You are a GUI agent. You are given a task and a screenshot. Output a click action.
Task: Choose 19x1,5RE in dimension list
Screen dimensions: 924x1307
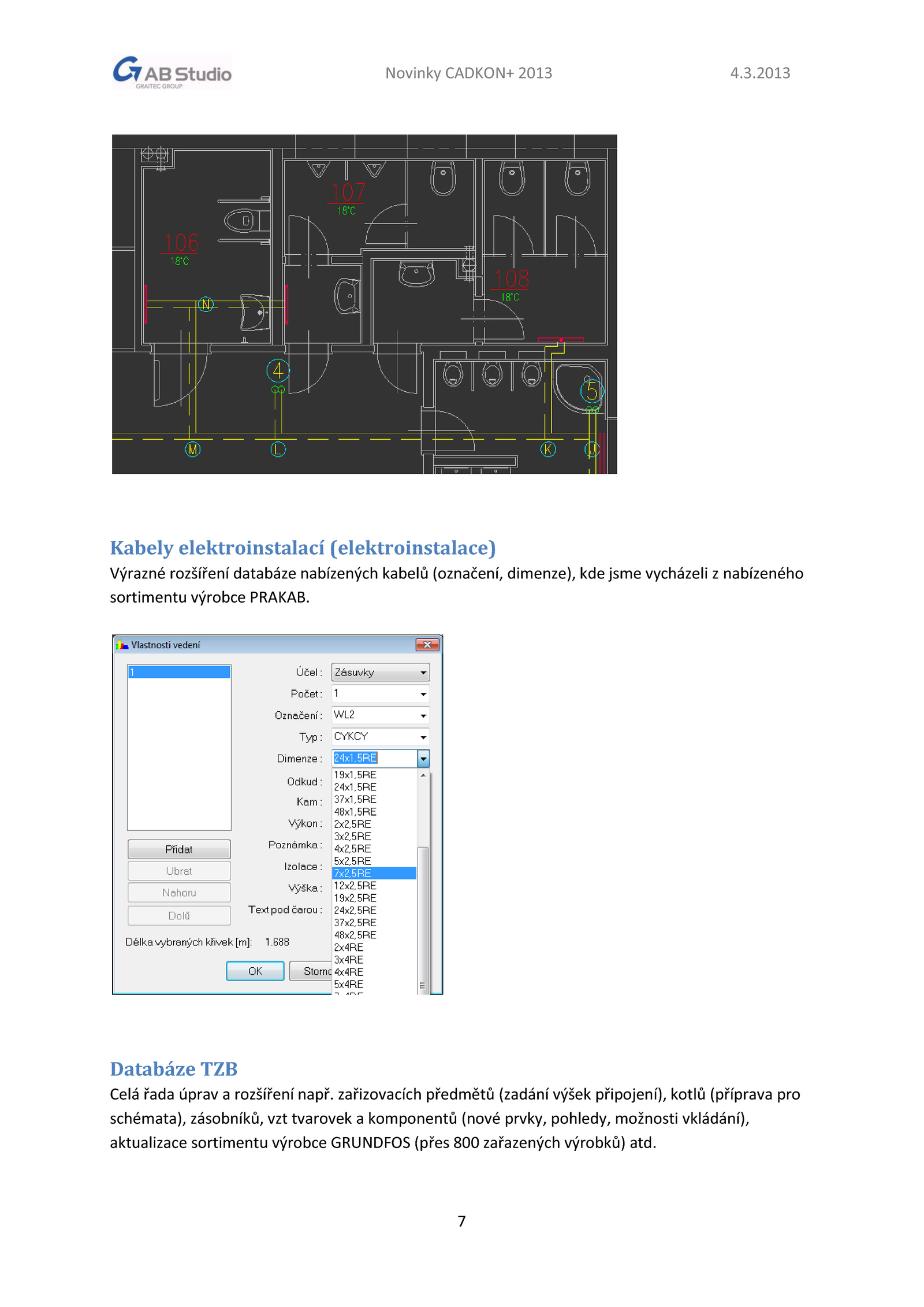click(374, 775)
